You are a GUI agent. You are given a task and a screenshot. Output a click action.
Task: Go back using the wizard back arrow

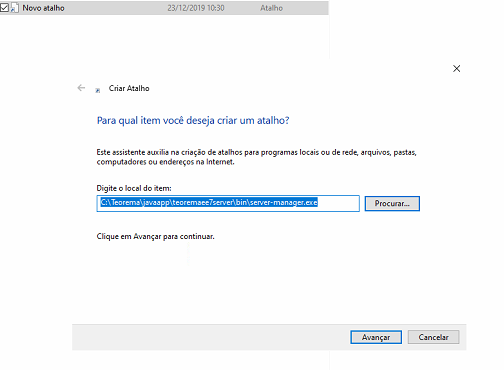(81, 88)
